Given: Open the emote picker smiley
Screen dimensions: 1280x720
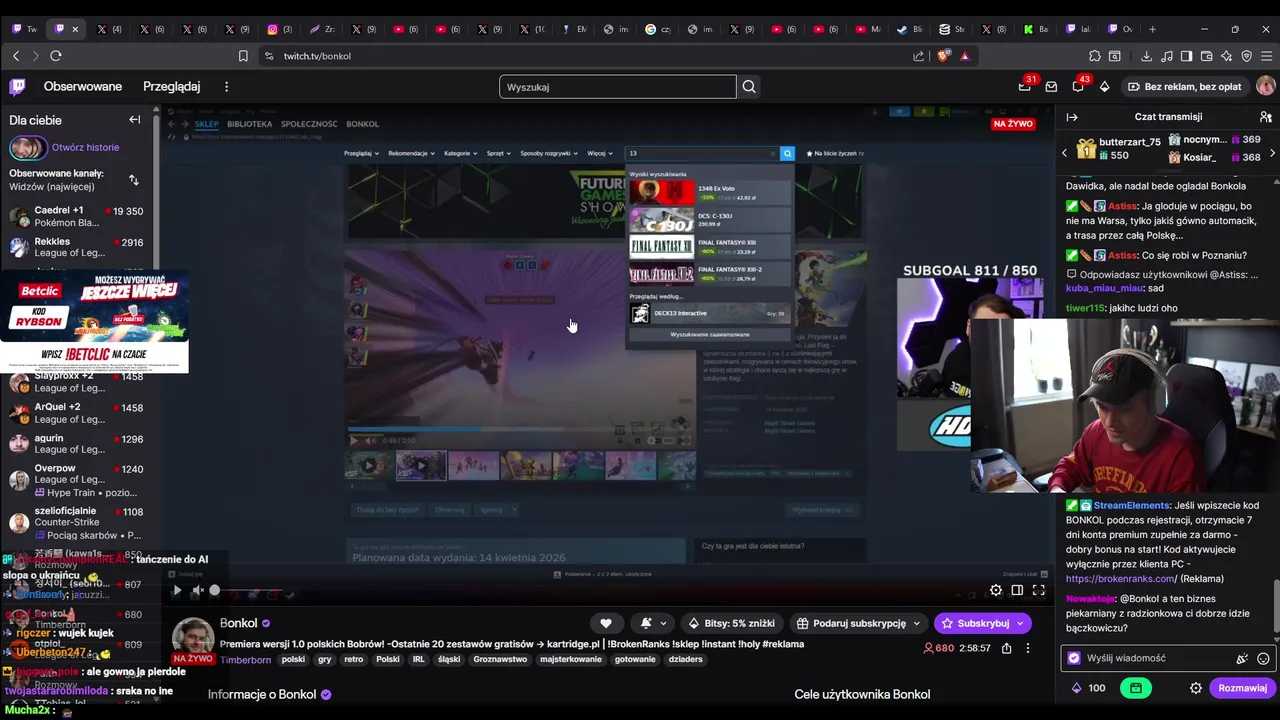Looking at the screenshot, I should click(1263, 658).
